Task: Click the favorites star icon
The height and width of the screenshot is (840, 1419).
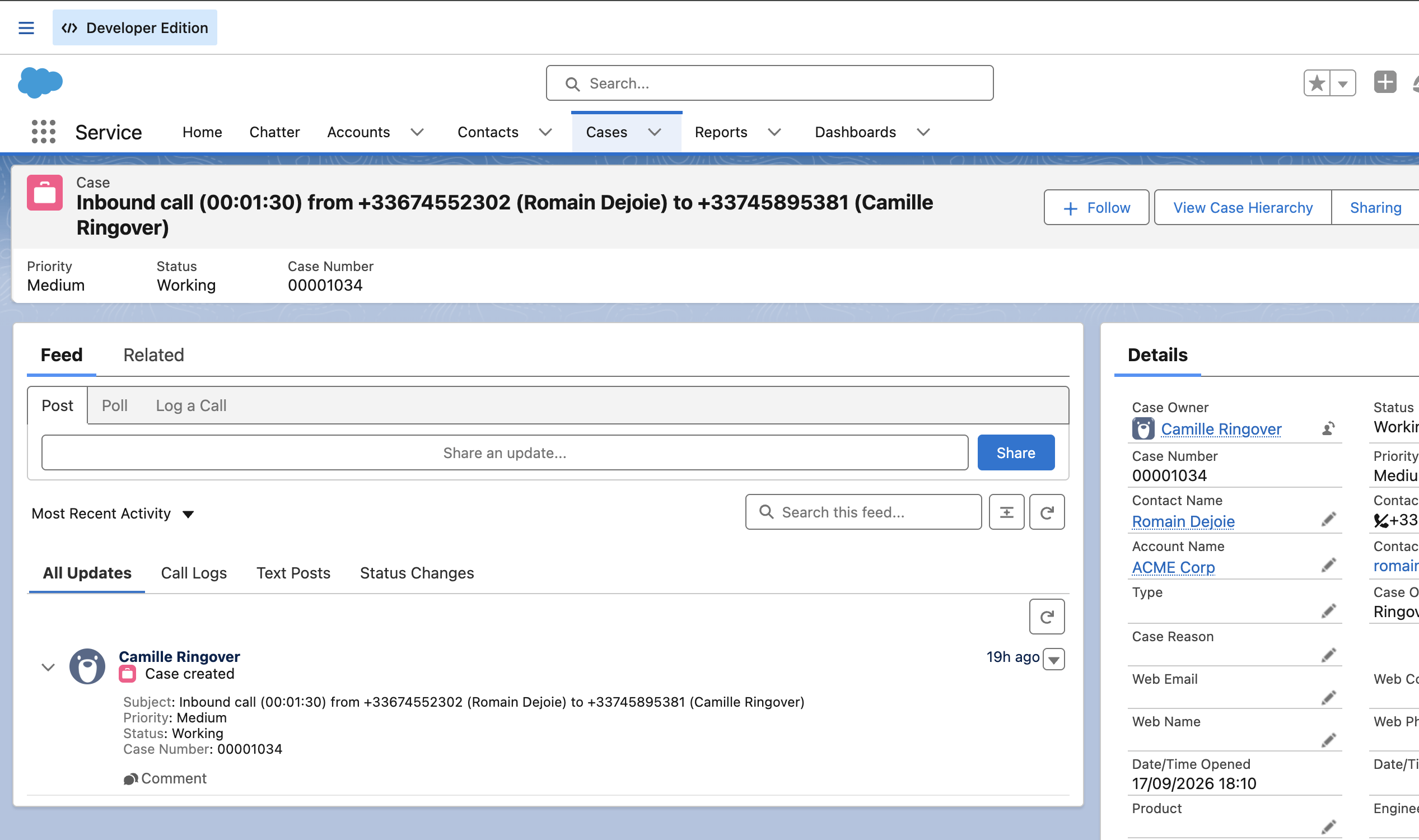Action: [1317, 83]
